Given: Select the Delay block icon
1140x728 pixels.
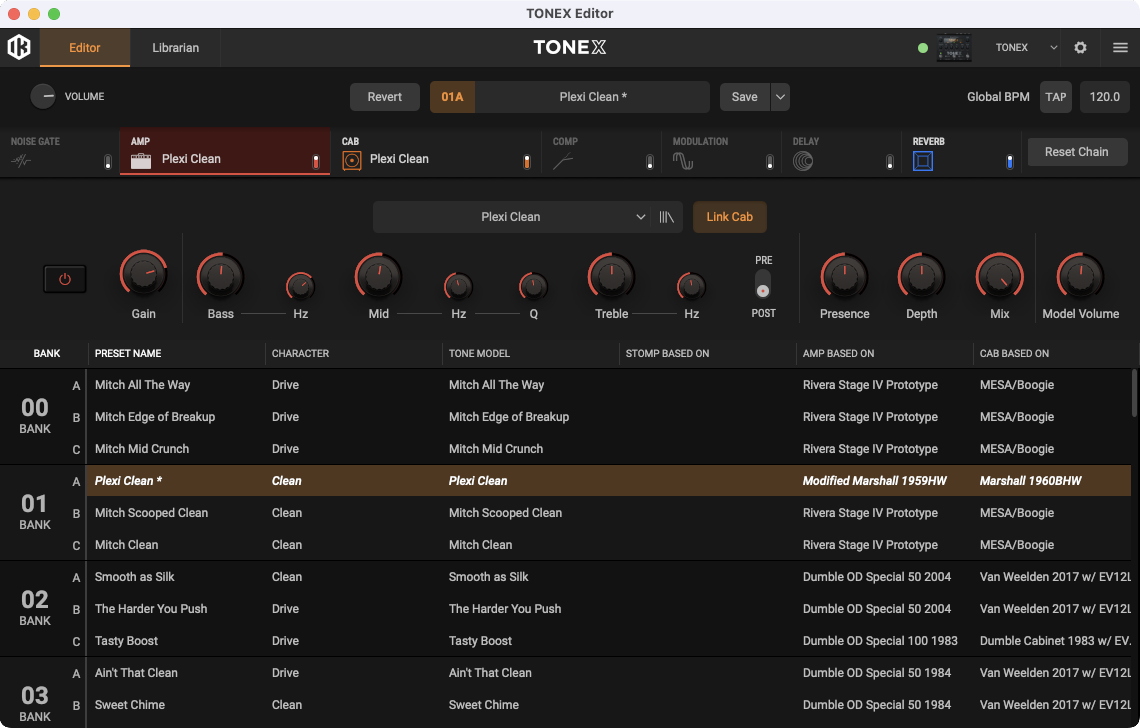Looking at the screenshot, I should (x=802, y=160).
